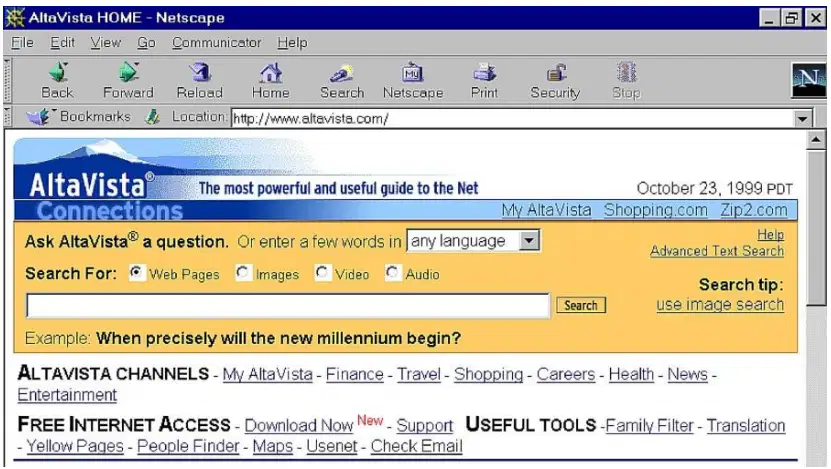Open the Go menu
This screenshot has height=469, width=831.
pyautogui.click(x=146, y=42)
